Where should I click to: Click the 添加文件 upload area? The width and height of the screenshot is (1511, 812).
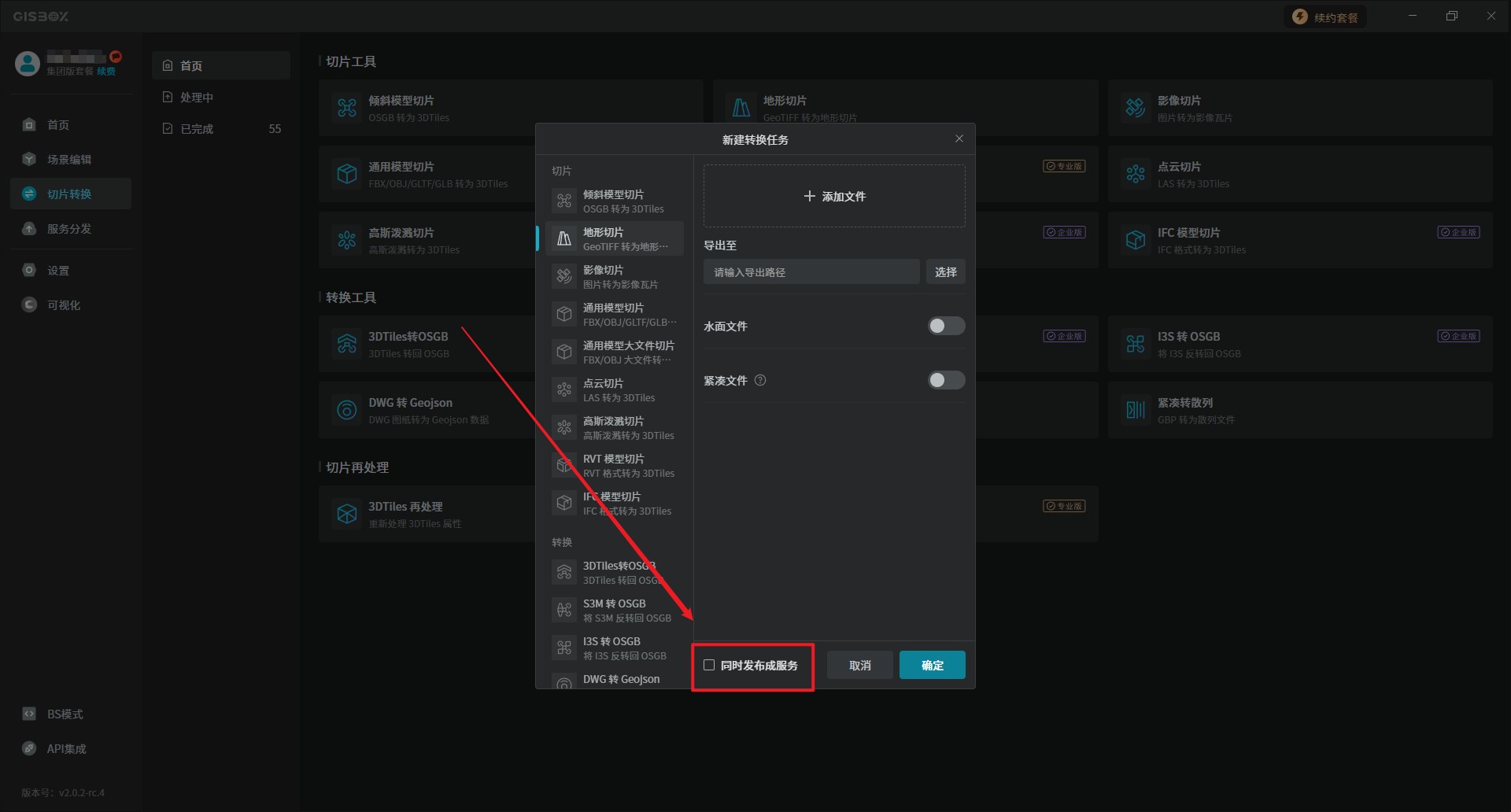[833, 197]
